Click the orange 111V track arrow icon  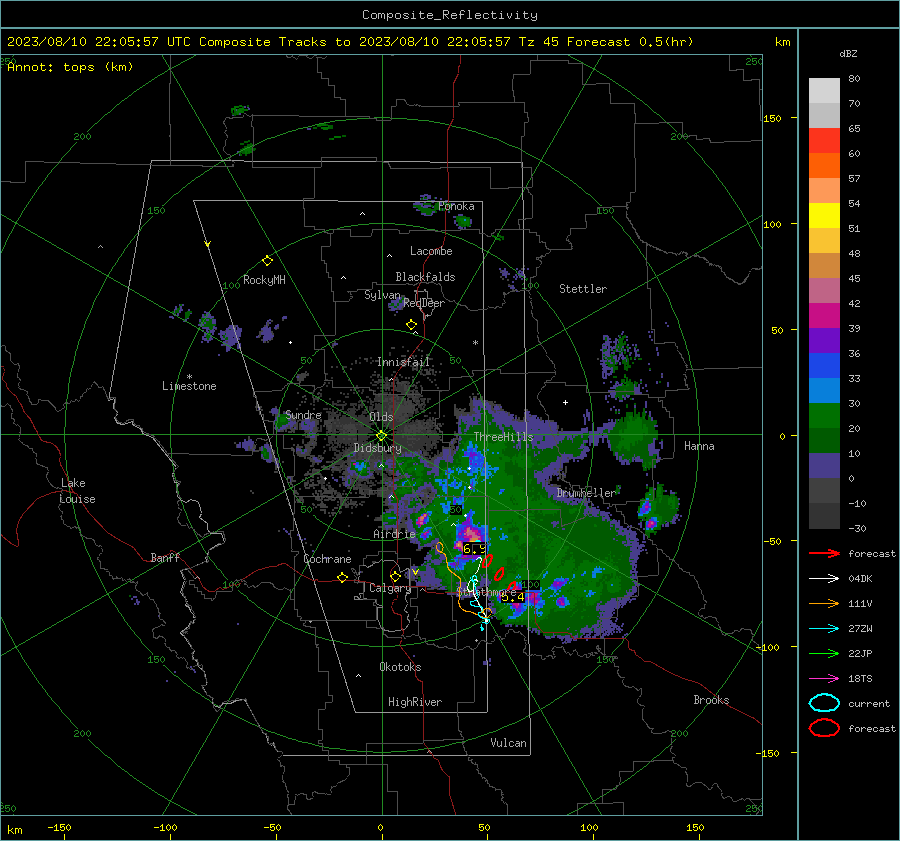824,603
